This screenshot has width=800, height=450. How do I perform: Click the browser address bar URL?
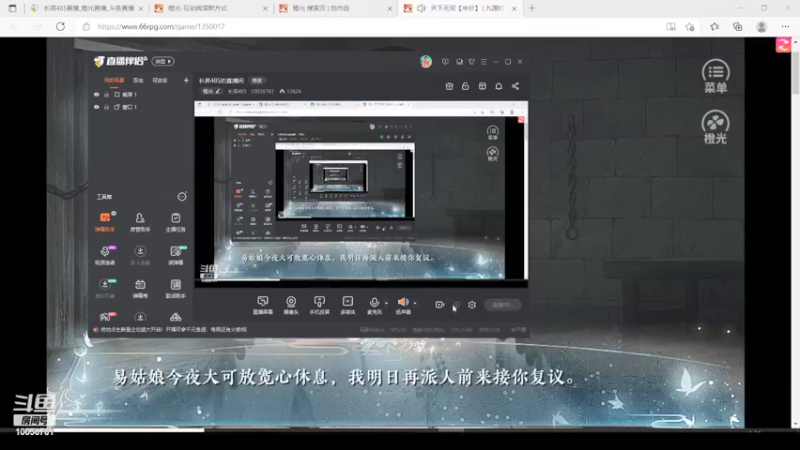(161, 27)
